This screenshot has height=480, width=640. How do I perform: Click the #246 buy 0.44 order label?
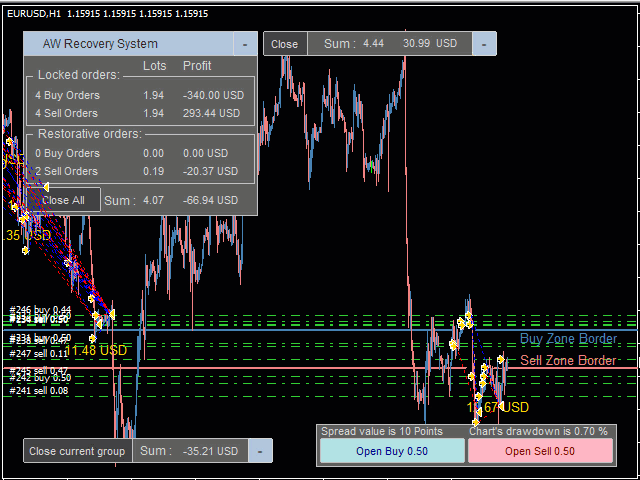coord(40,309)
